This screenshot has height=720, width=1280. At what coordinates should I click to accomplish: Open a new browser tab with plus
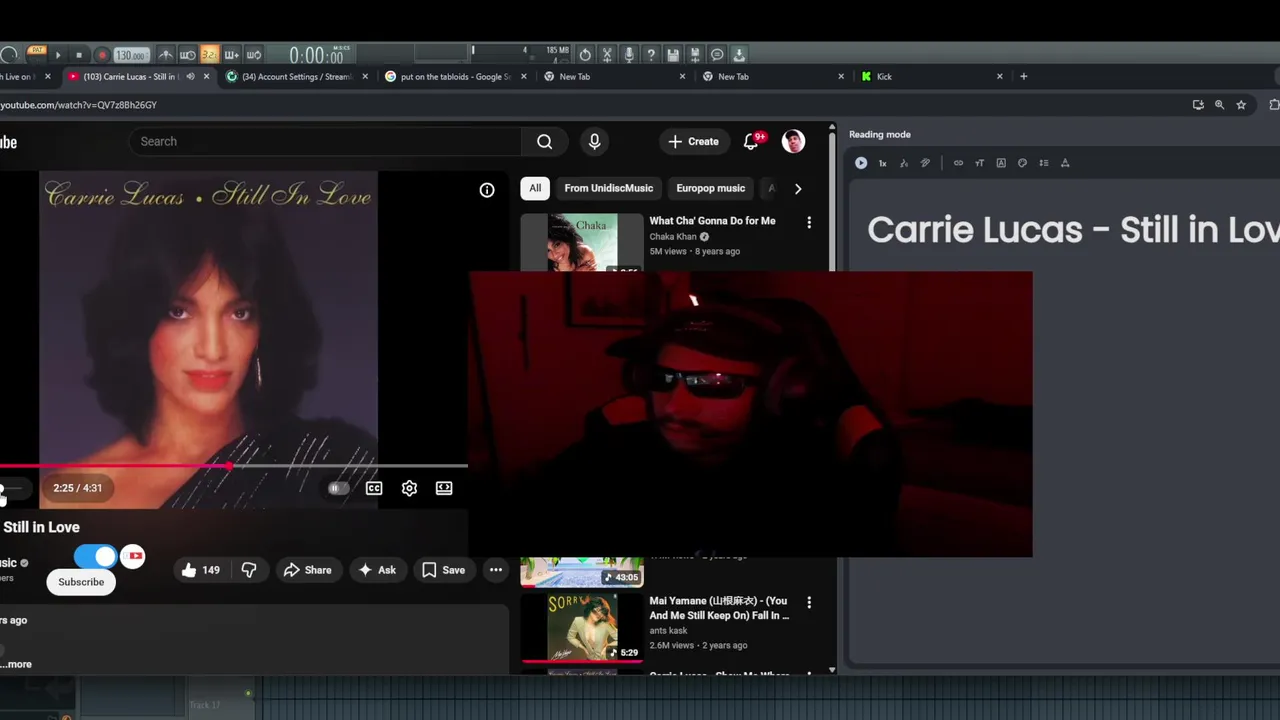coord(1023,76)
